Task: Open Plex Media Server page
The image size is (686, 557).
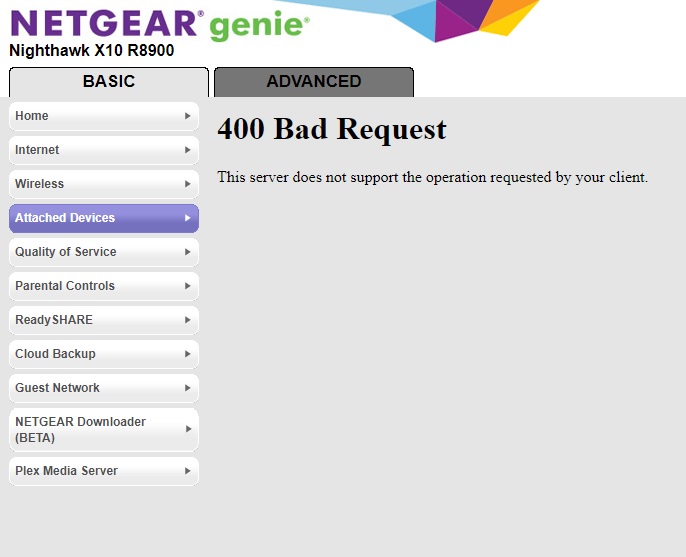Action: pos(104,471)
